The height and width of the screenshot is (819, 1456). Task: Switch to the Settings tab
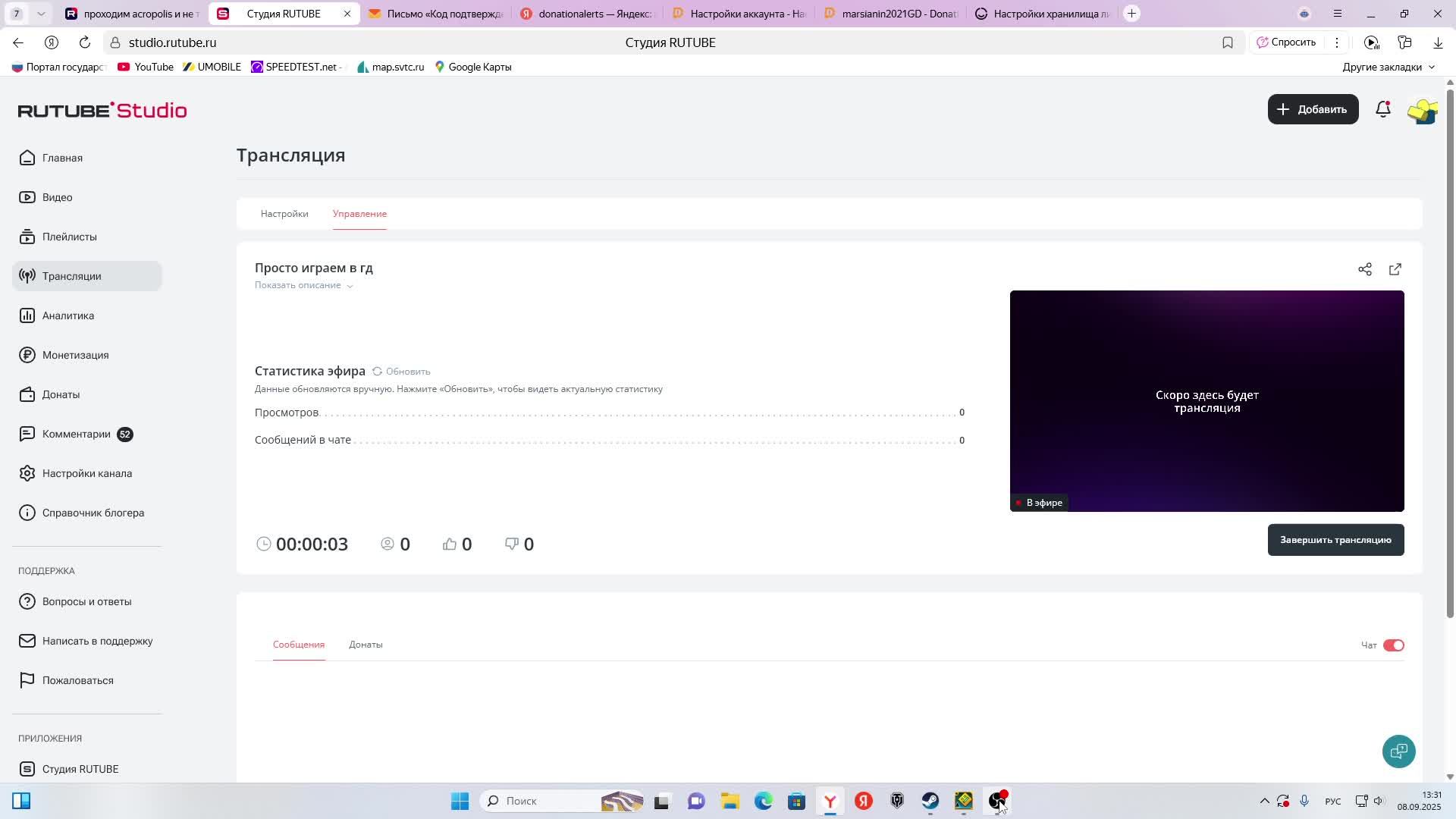point(284,214)
